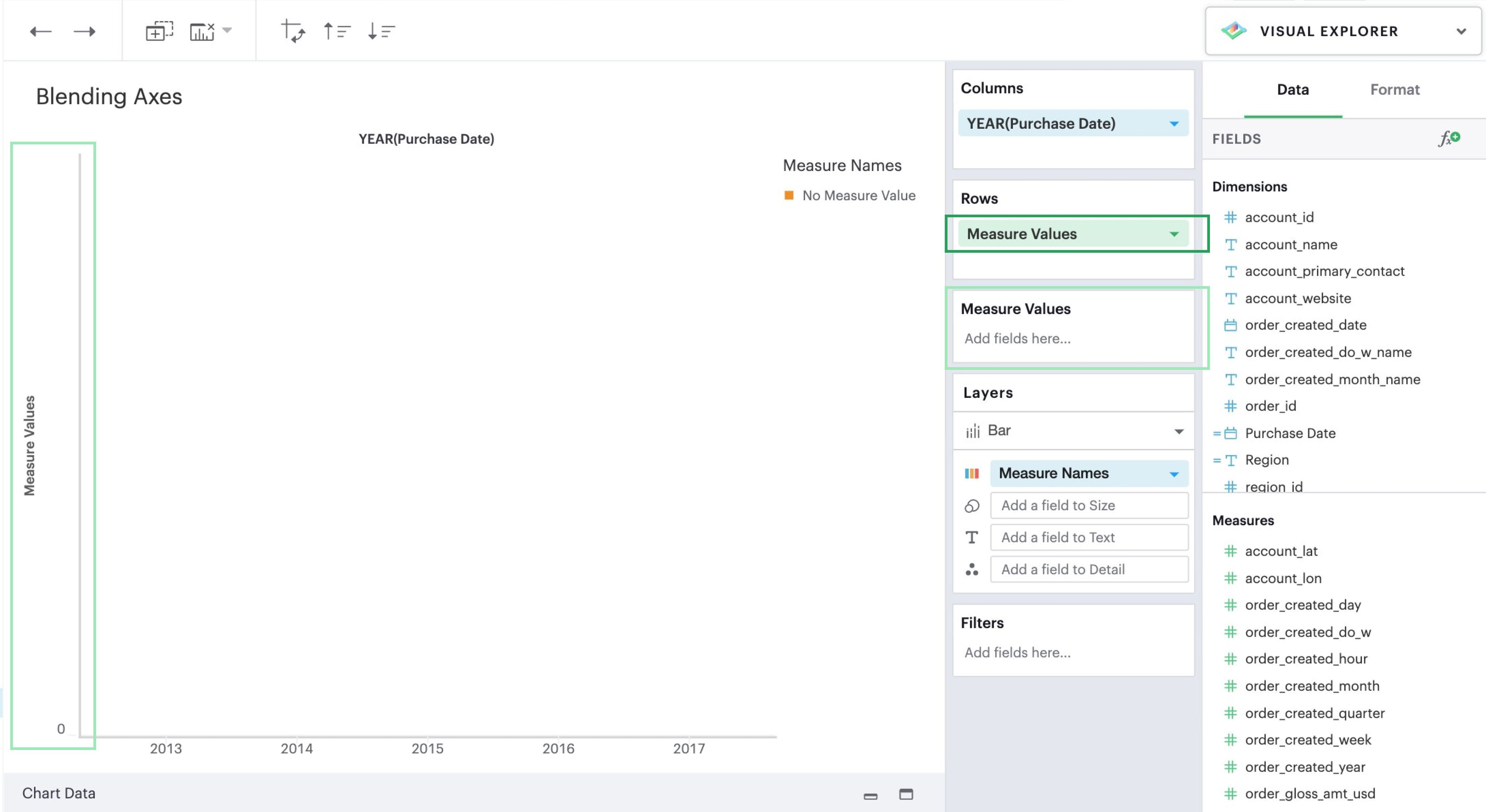
Task: Click the orange No Measure Value swatch
Action: [x=789, y=195]
